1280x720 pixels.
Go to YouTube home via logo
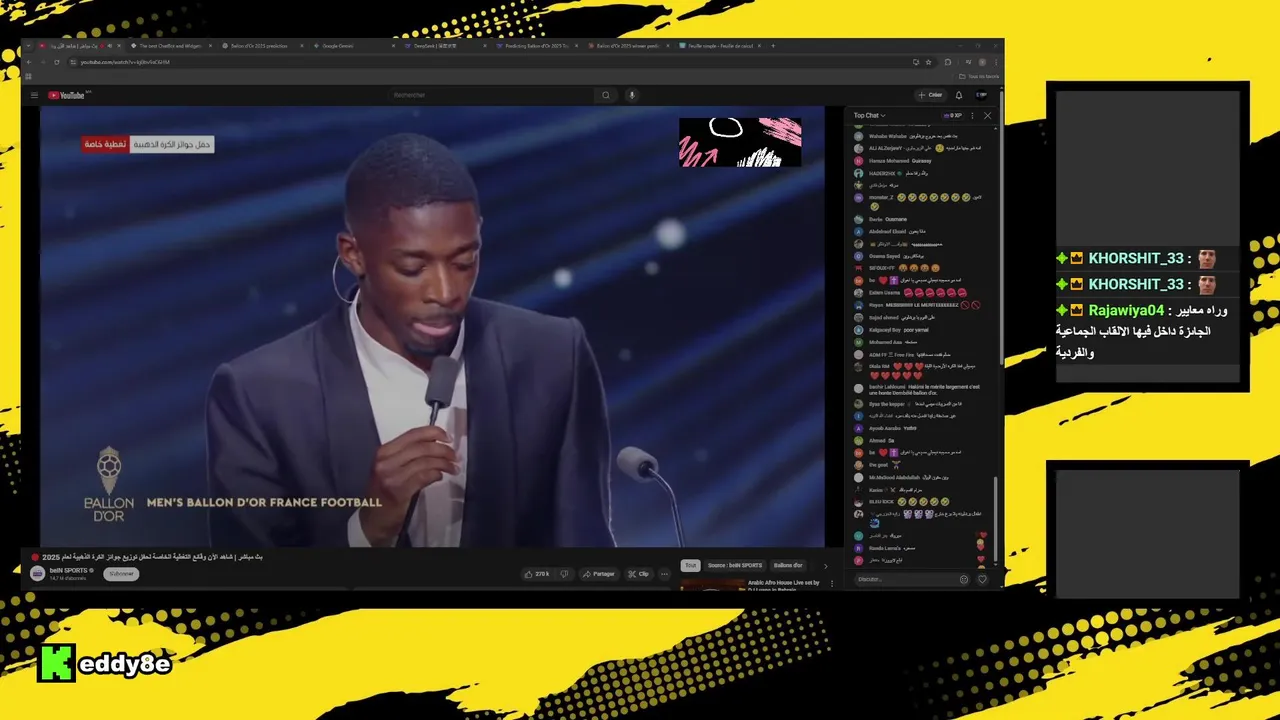click(x=69, y=95)
